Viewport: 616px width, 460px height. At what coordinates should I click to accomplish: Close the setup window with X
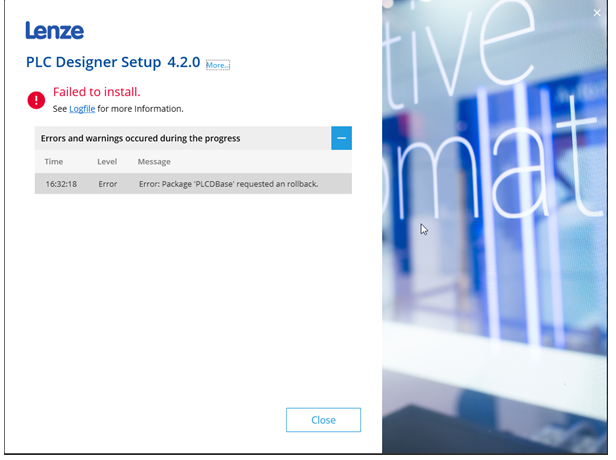coord(597,13)
